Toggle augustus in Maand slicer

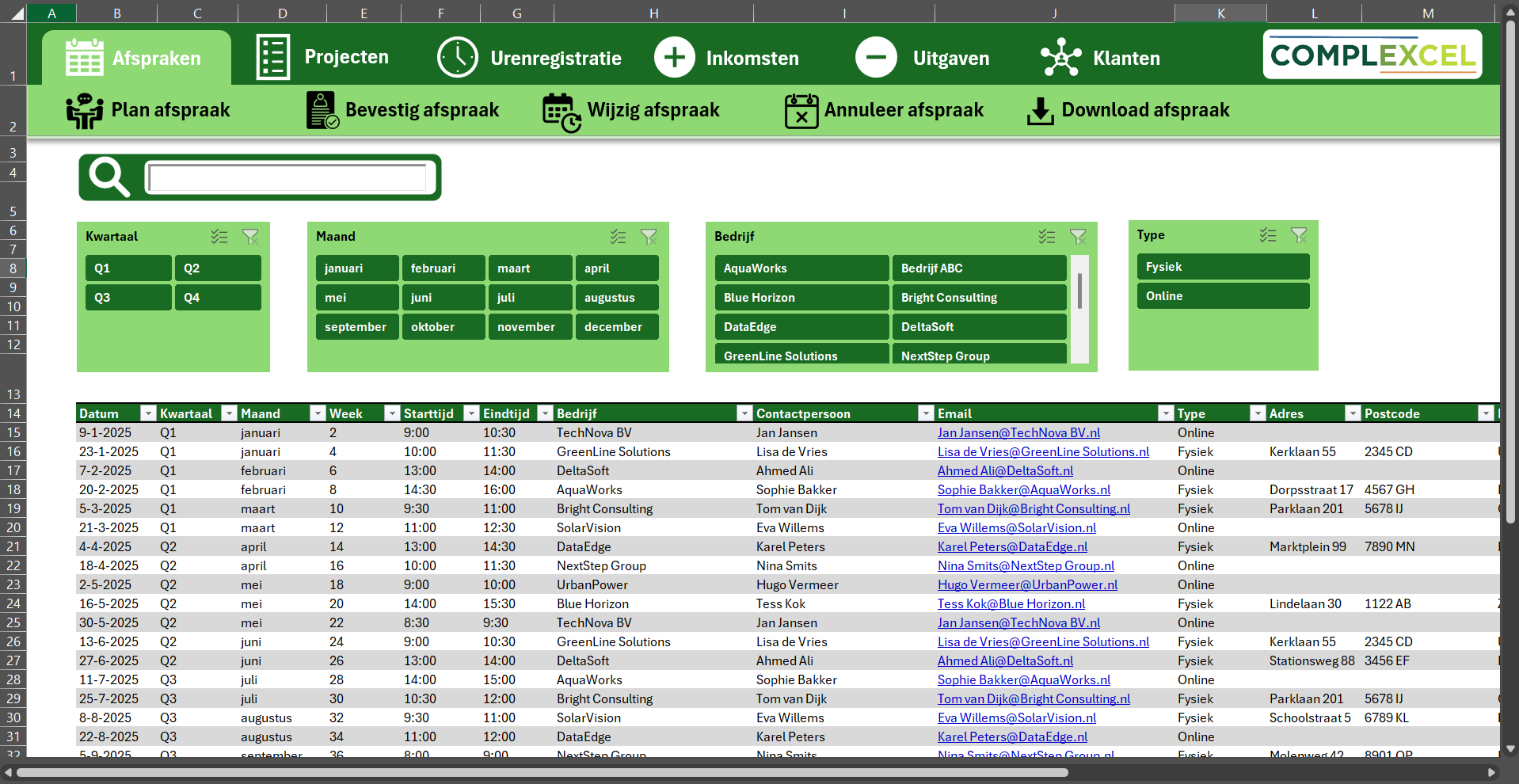pyautogui.click(x=617, y=297)
